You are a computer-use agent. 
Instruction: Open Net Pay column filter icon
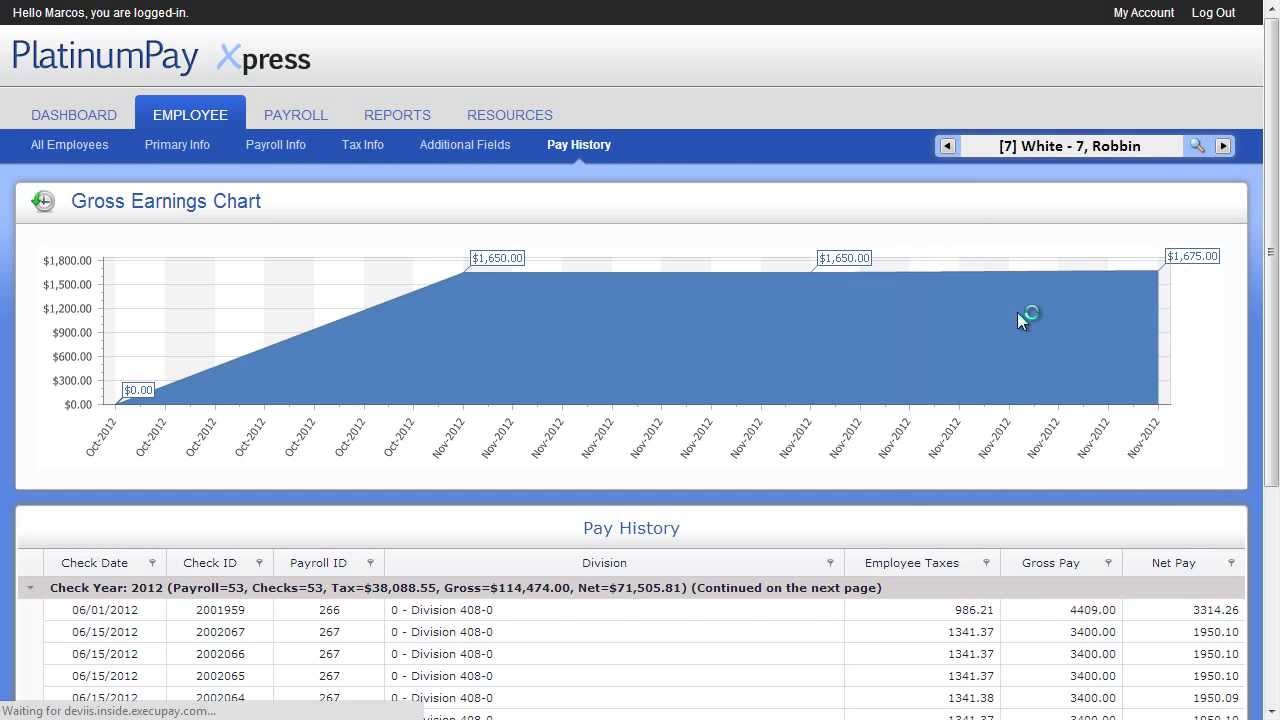(1231, 563)
